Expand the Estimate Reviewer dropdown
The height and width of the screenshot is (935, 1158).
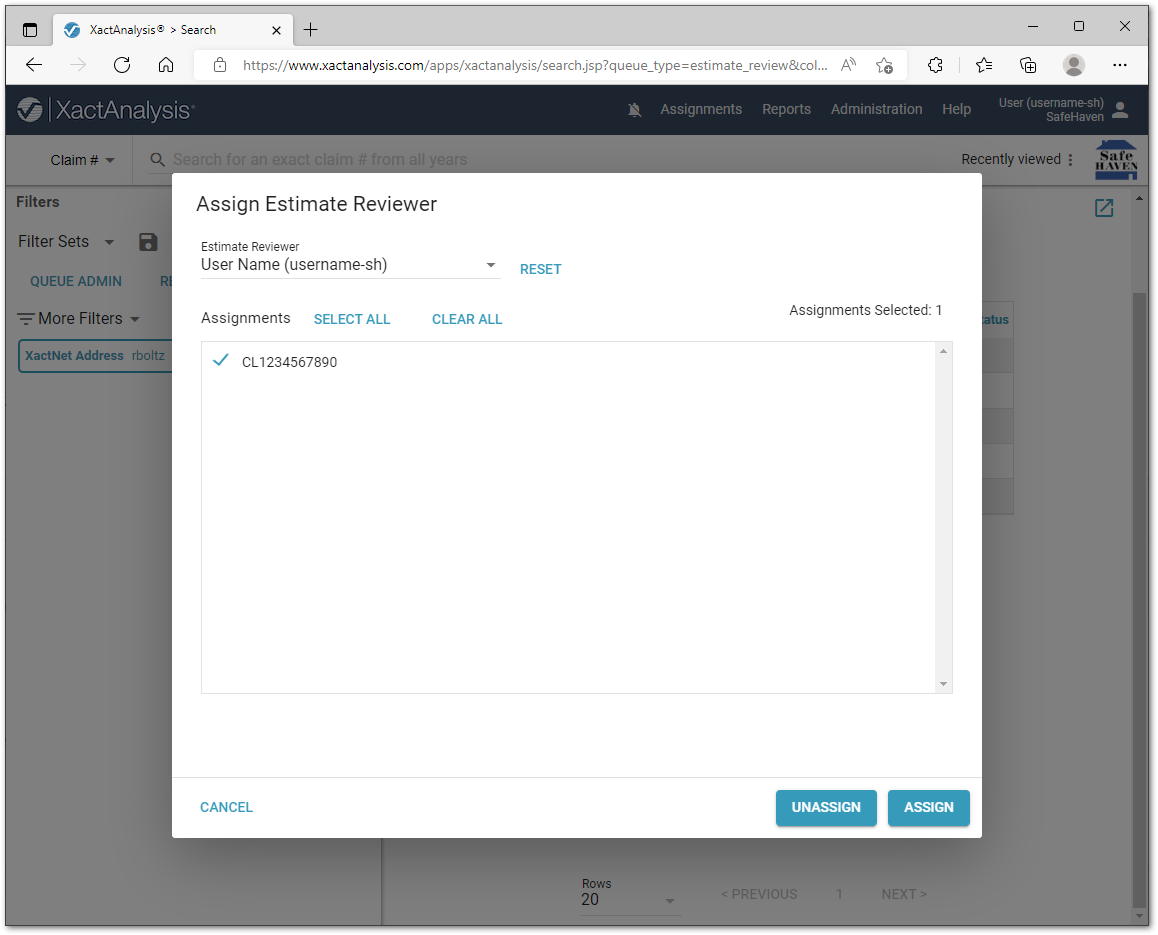pos(490,265)
